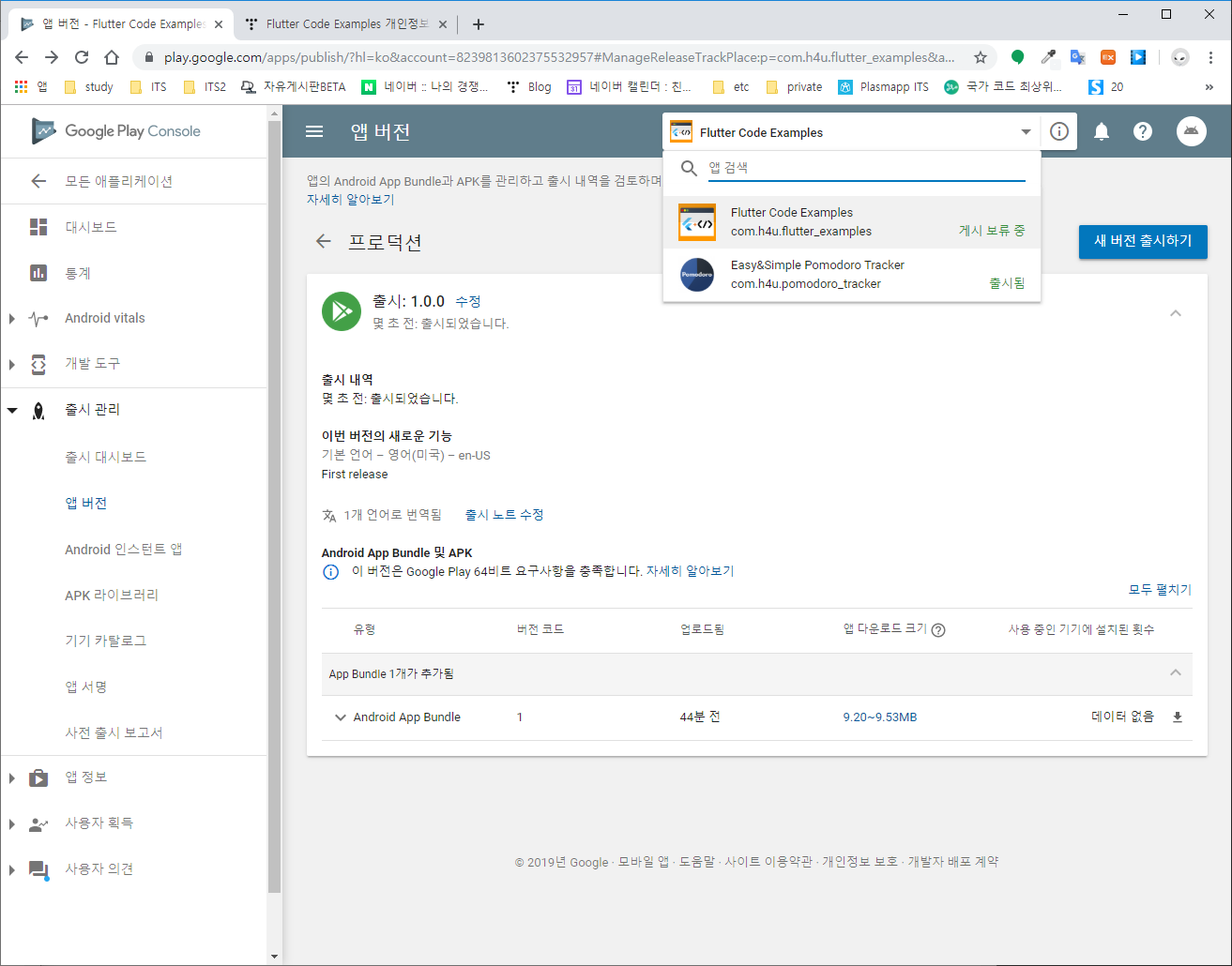This screenshot has width=1232, height=966.
Task: Open 출시 대시보드 in sidebar
Action: pyautogui.click(x=105, y=457)
